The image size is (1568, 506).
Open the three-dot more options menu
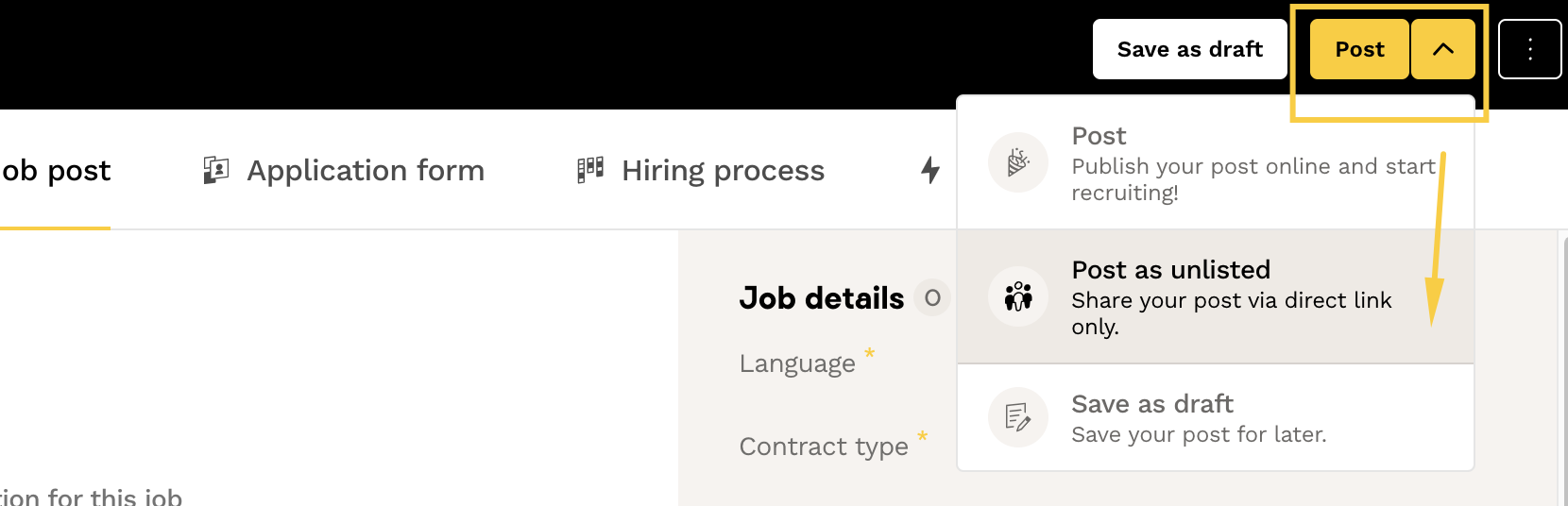coord(1529,49)
